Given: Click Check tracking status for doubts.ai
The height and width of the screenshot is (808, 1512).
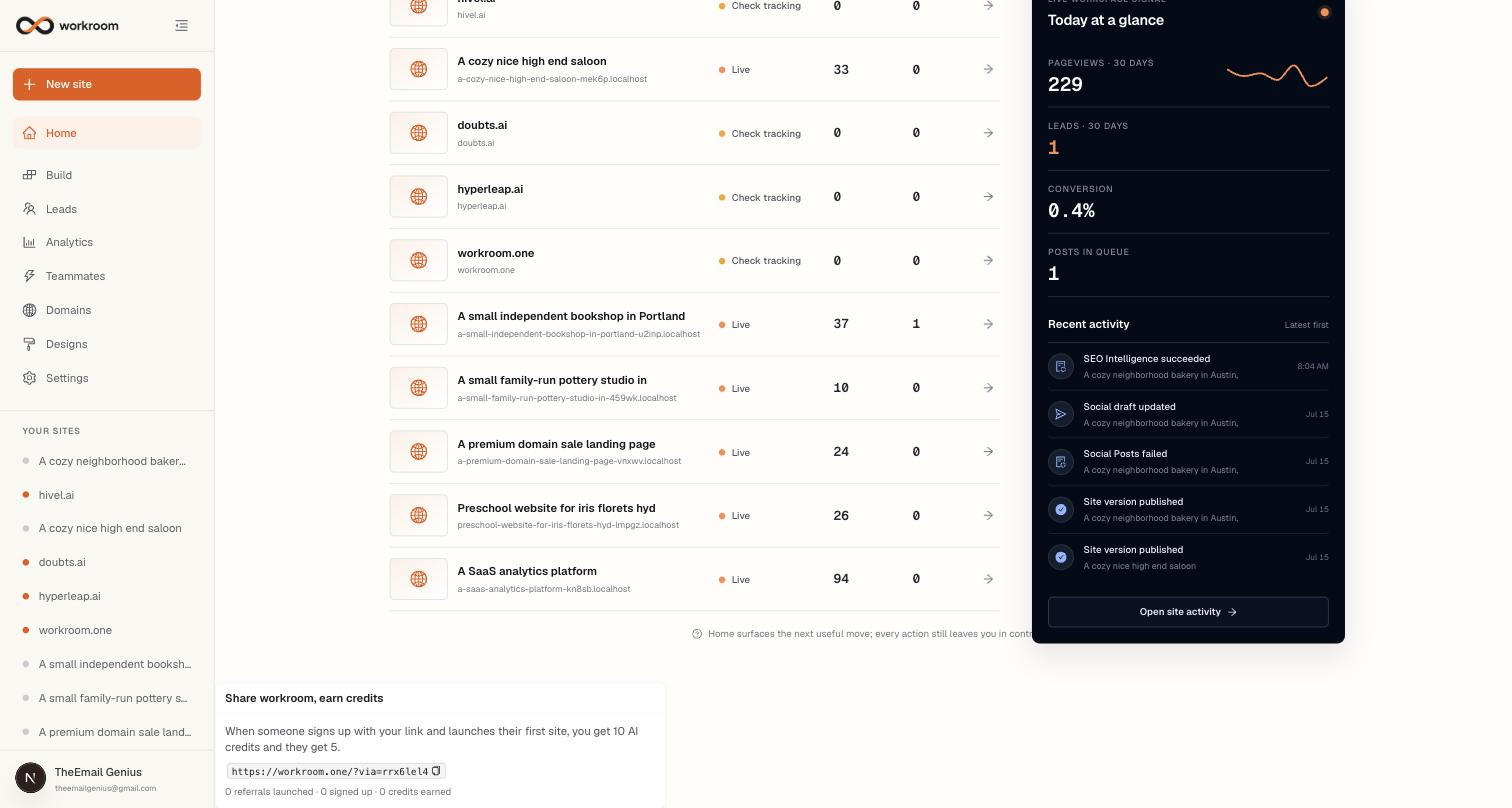Looking at the screenshot, I should coord(760,133).
